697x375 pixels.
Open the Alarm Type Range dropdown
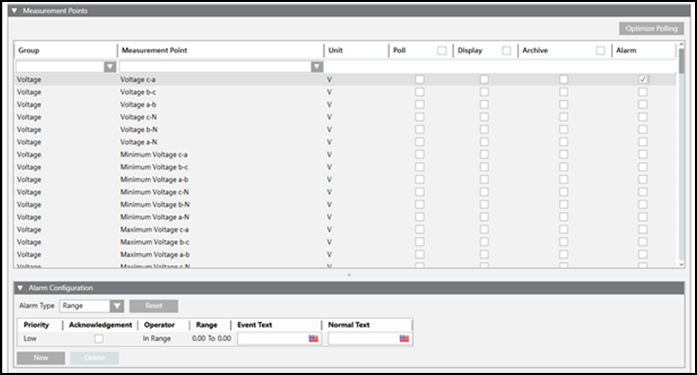click(x=117, y=306)
